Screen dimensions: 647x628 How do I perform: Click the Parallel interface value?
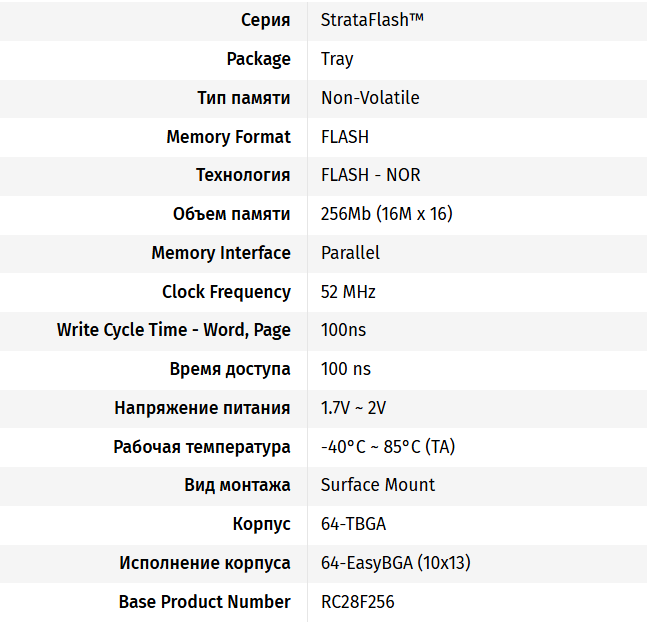[x=350, y=253]
